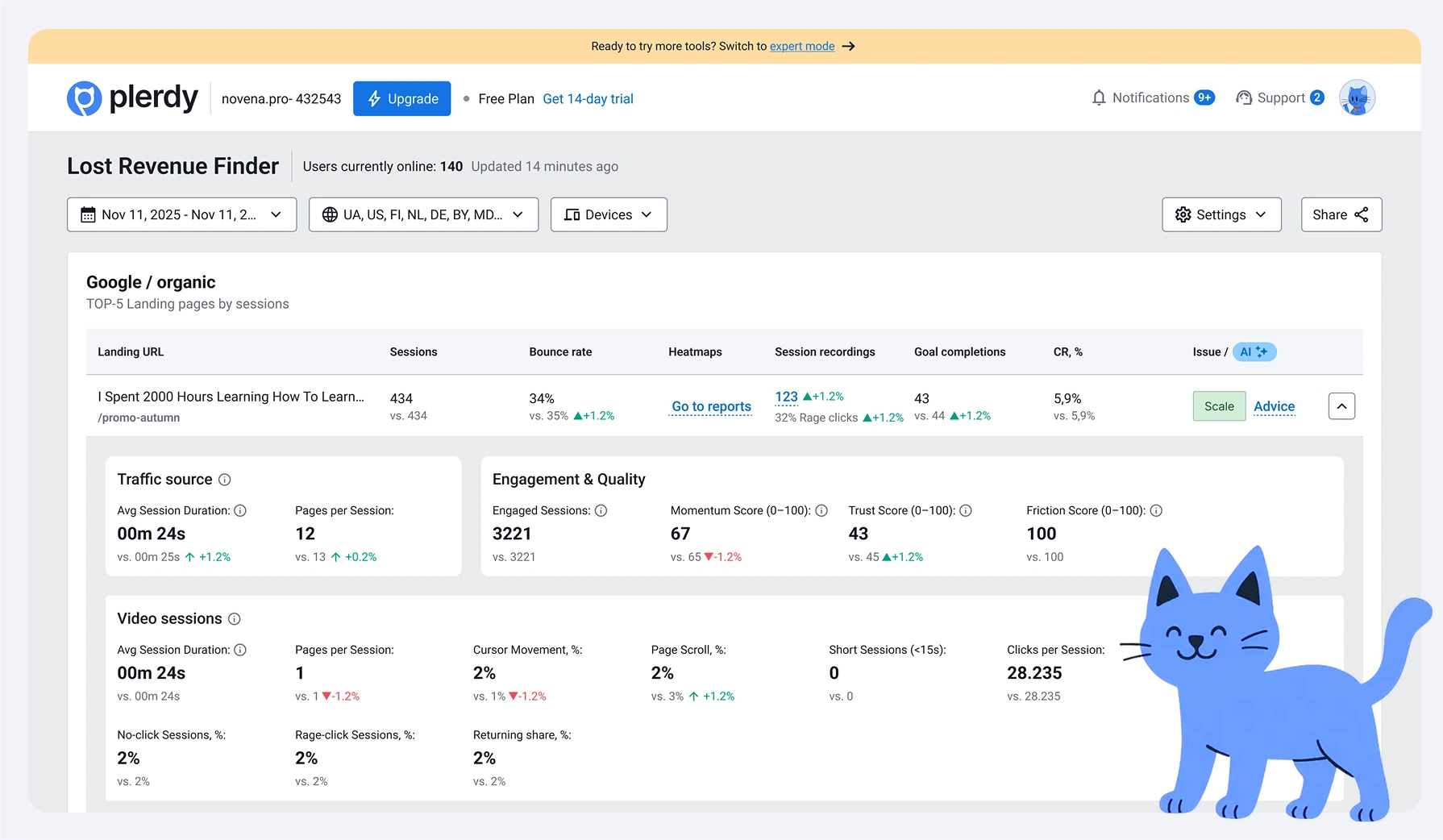The width and height of the screenshot is (1443, 840).
Task: Open the Support help panel
Action: coord(1279,97)
